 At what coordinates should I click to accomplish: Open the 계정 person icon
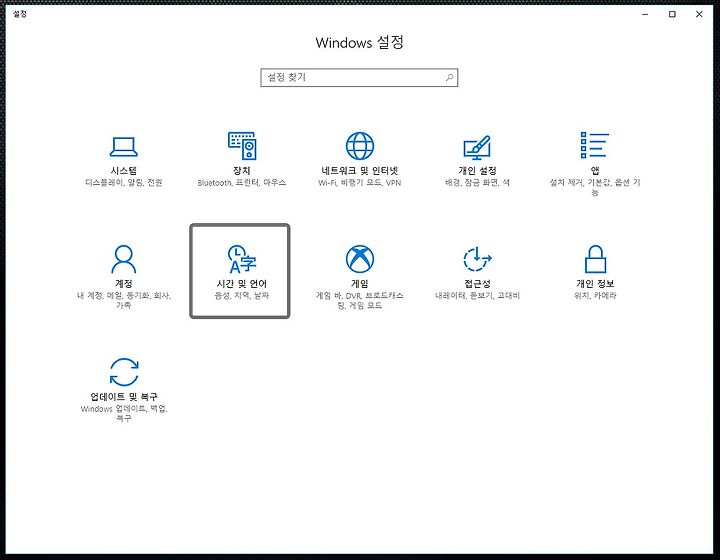click(x=124, y=259)
